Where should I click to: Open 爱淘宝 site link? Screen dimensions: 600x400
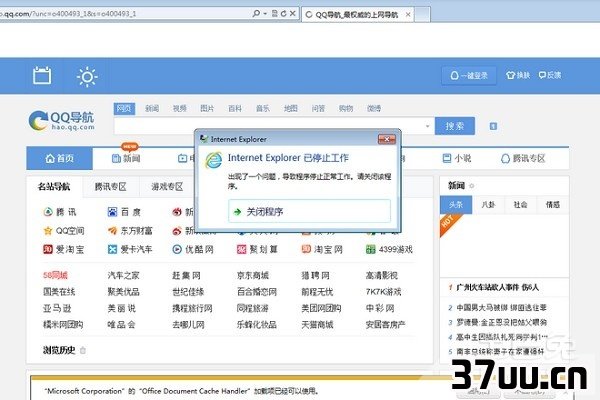coord(64,250)
